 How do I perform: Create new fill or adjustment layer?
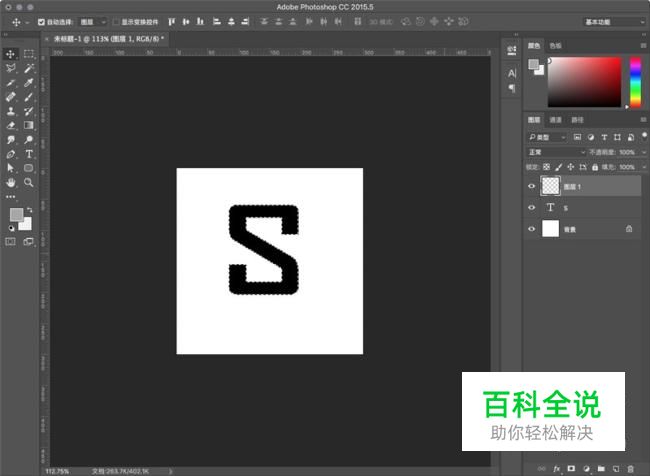pyautogui.click(x=586, y=469)
